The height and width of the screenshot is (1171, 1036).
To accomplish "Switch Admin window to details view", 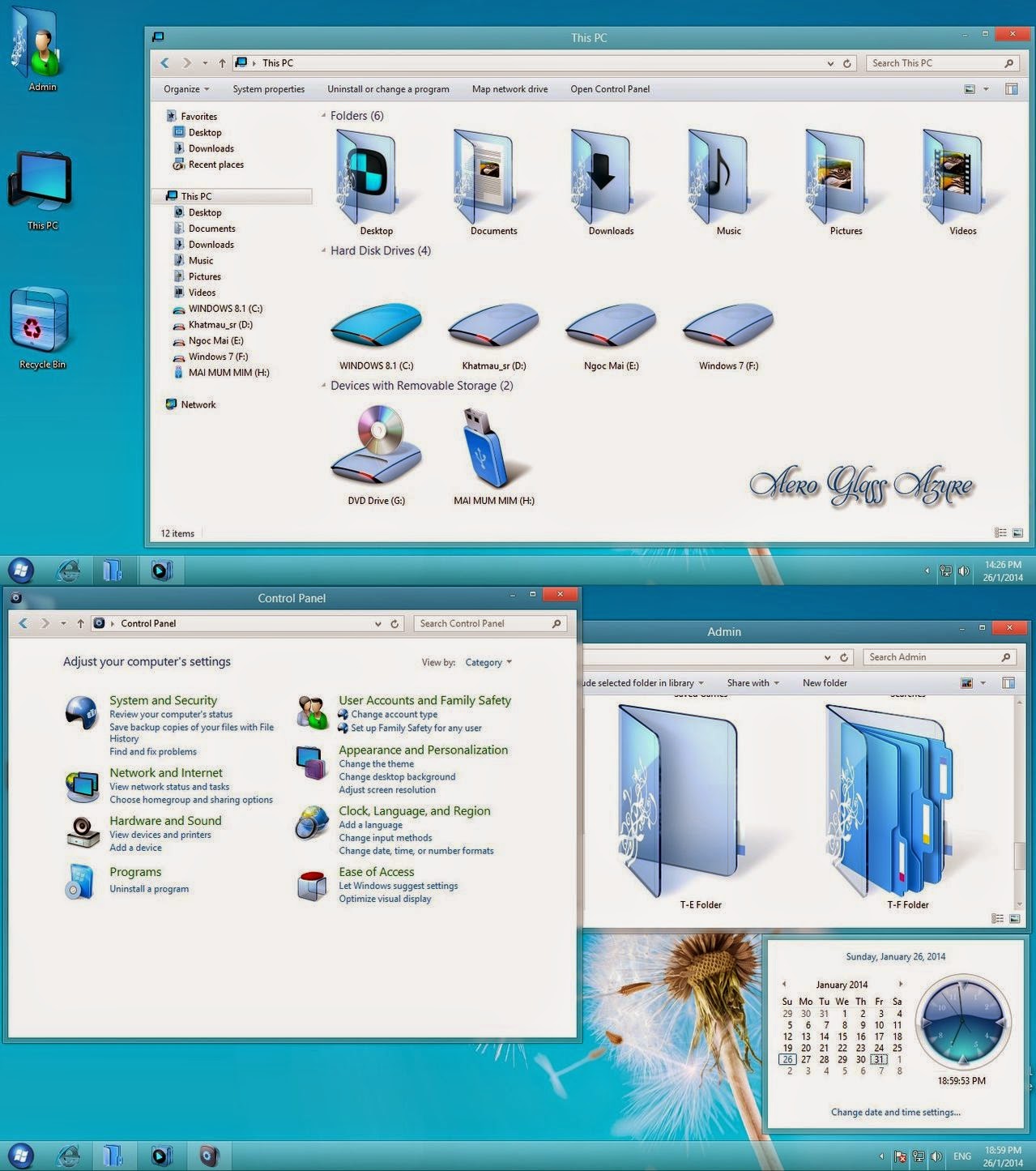I will (997, 918).
